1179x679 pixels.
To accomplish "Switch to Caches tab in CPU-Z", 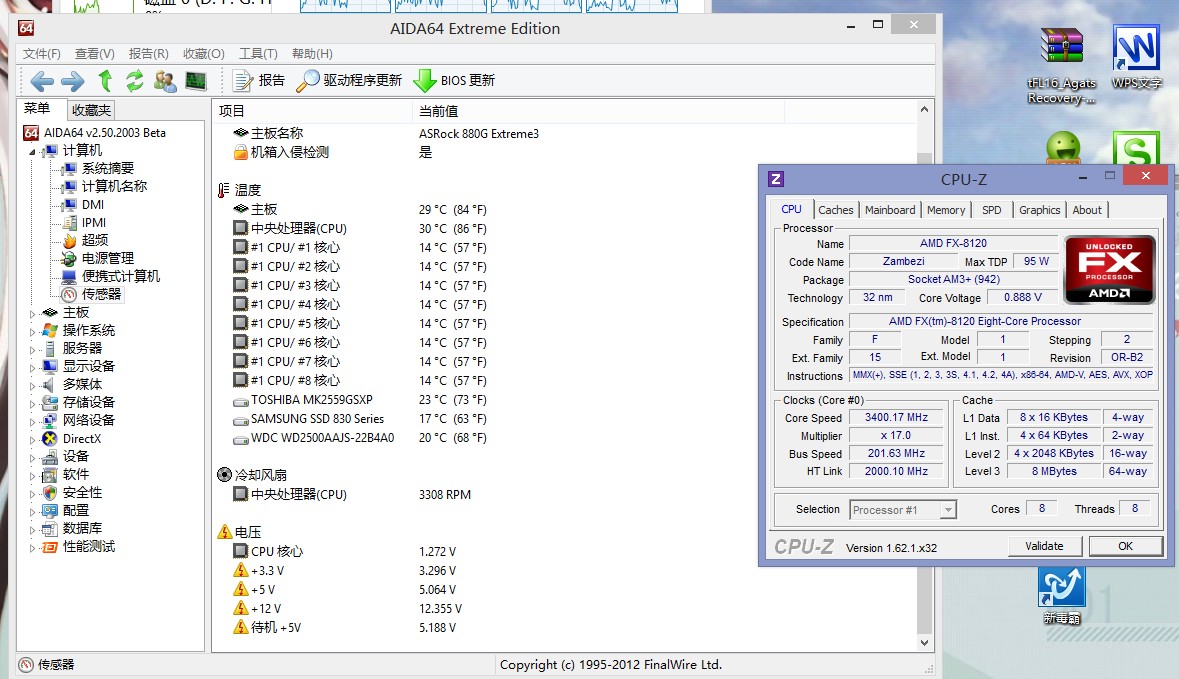I will tap(835, 210).
